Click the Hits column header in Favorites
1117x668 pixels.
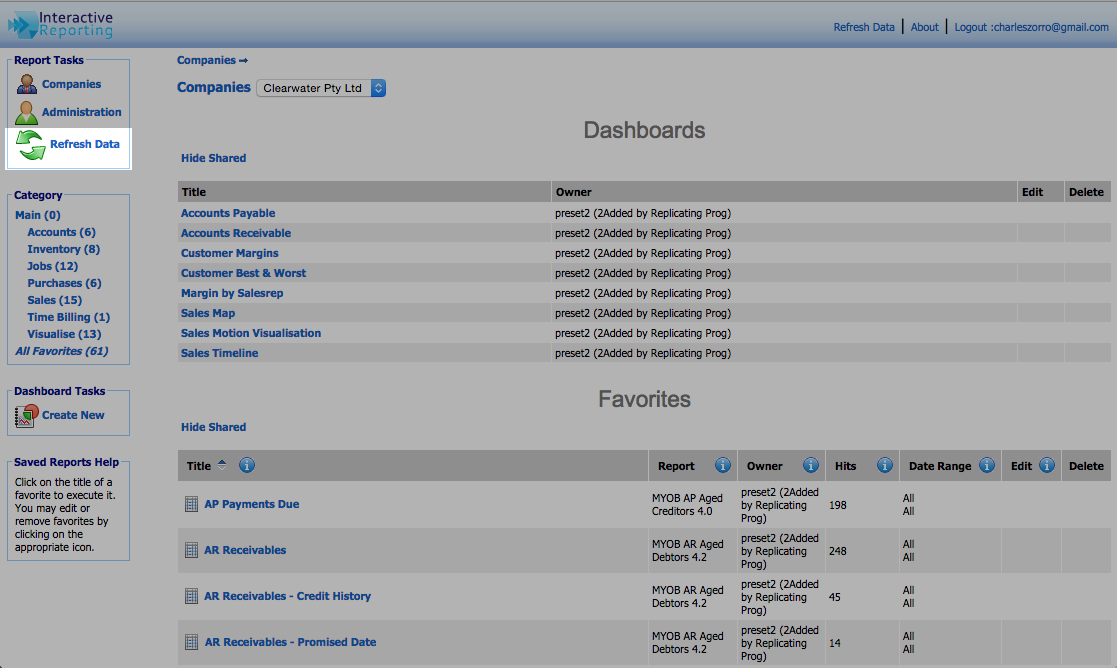(846, 466)
